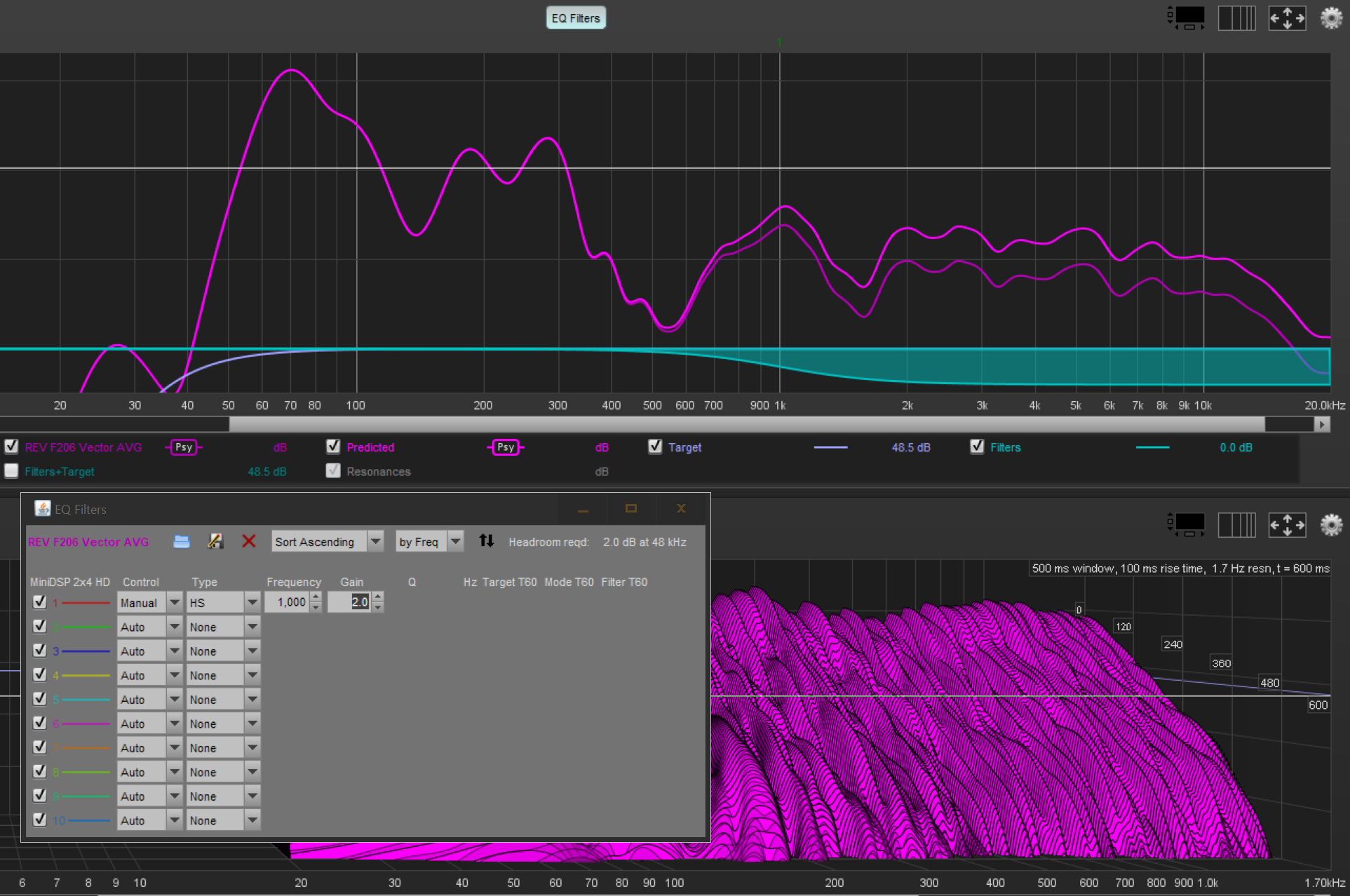1350x896 pixels.
Task: Click top graph scrollbar right arrow
Action: pyautogui.click(x=1322, y=424)
